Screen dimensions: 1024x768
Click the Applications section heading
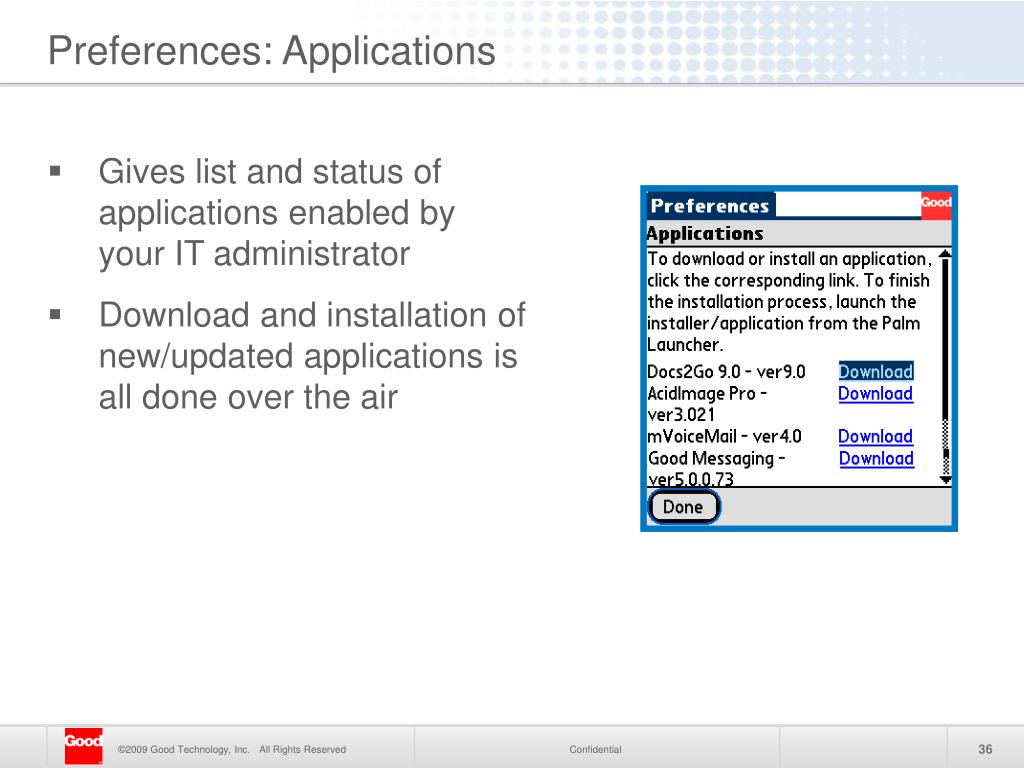click(705, 233)
